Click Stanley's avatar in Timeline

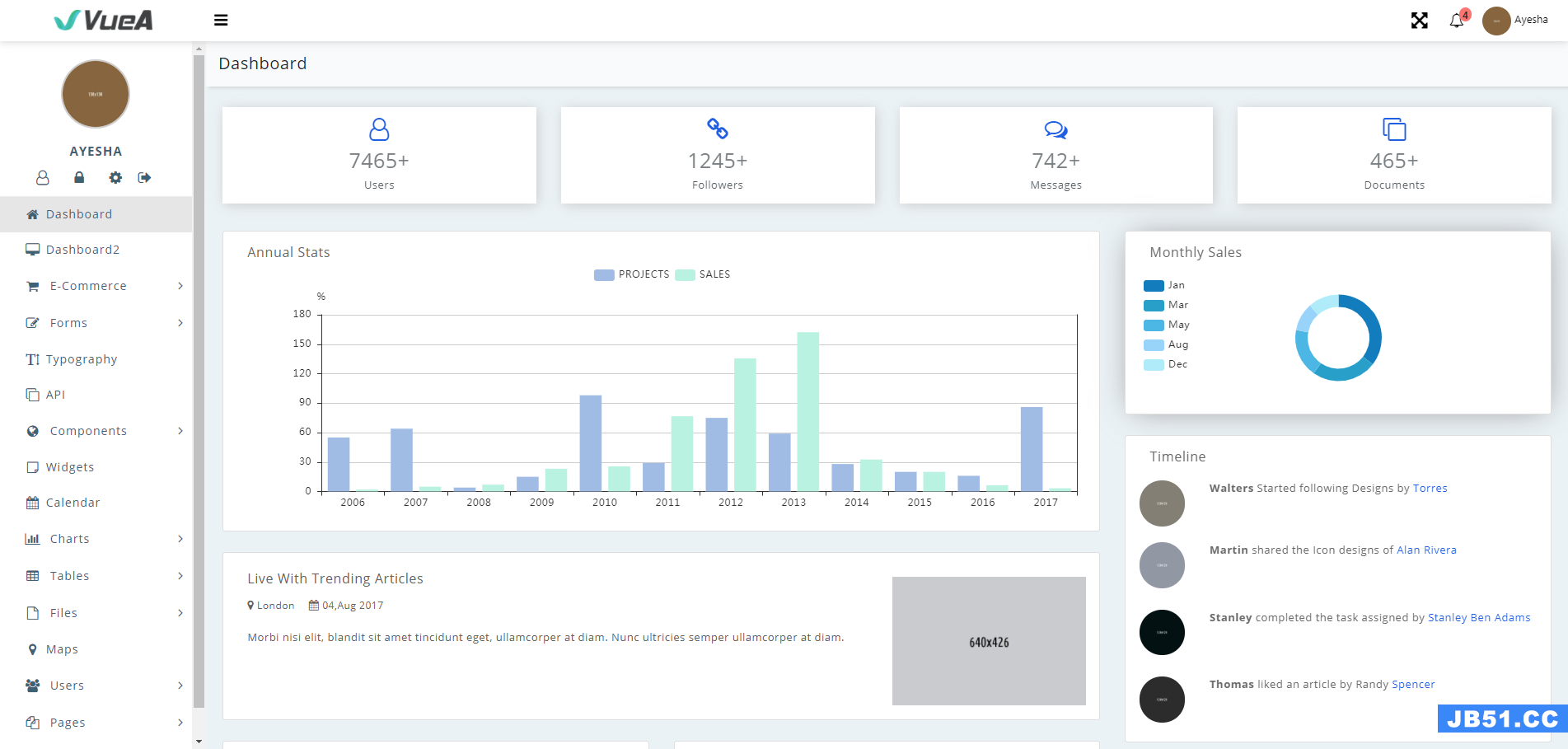pos(1162,633)
